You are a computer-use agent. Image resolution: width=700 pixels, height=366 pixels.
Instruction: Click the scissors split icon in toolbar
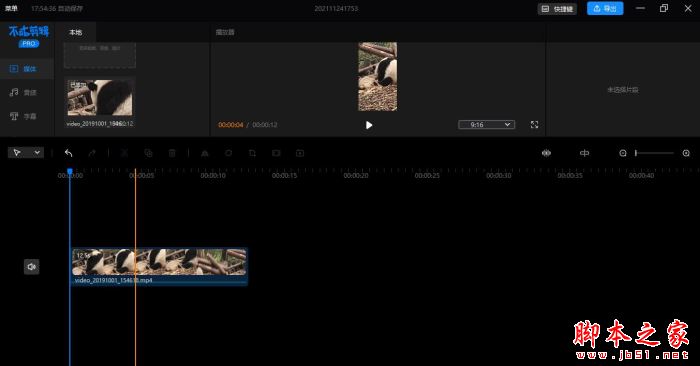[x=125, y=153]
